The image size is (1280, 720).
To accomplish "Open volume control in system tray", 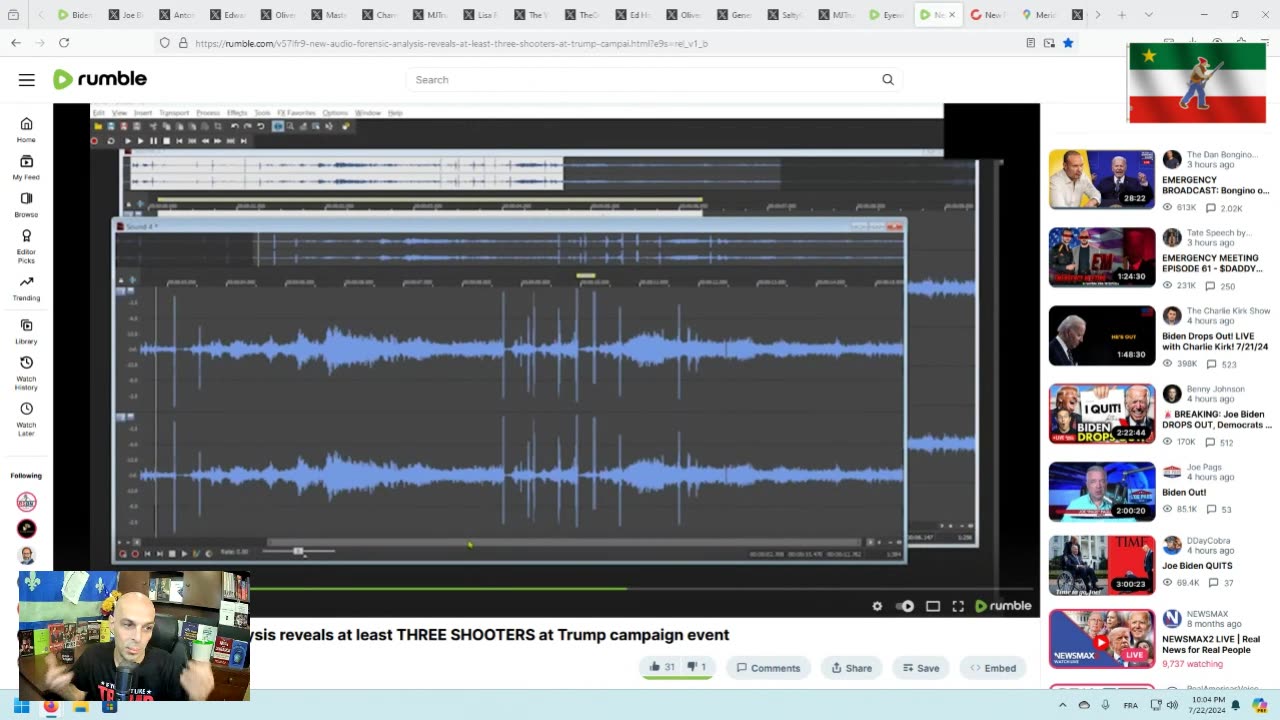I will tap(1173, 705).
